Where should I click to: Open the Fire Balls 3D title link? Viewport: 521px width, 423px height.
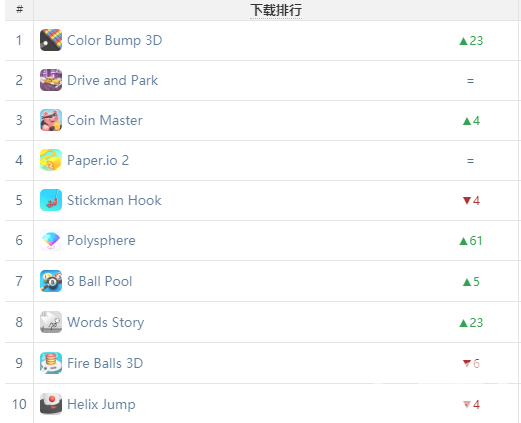[x=105, y=363]
